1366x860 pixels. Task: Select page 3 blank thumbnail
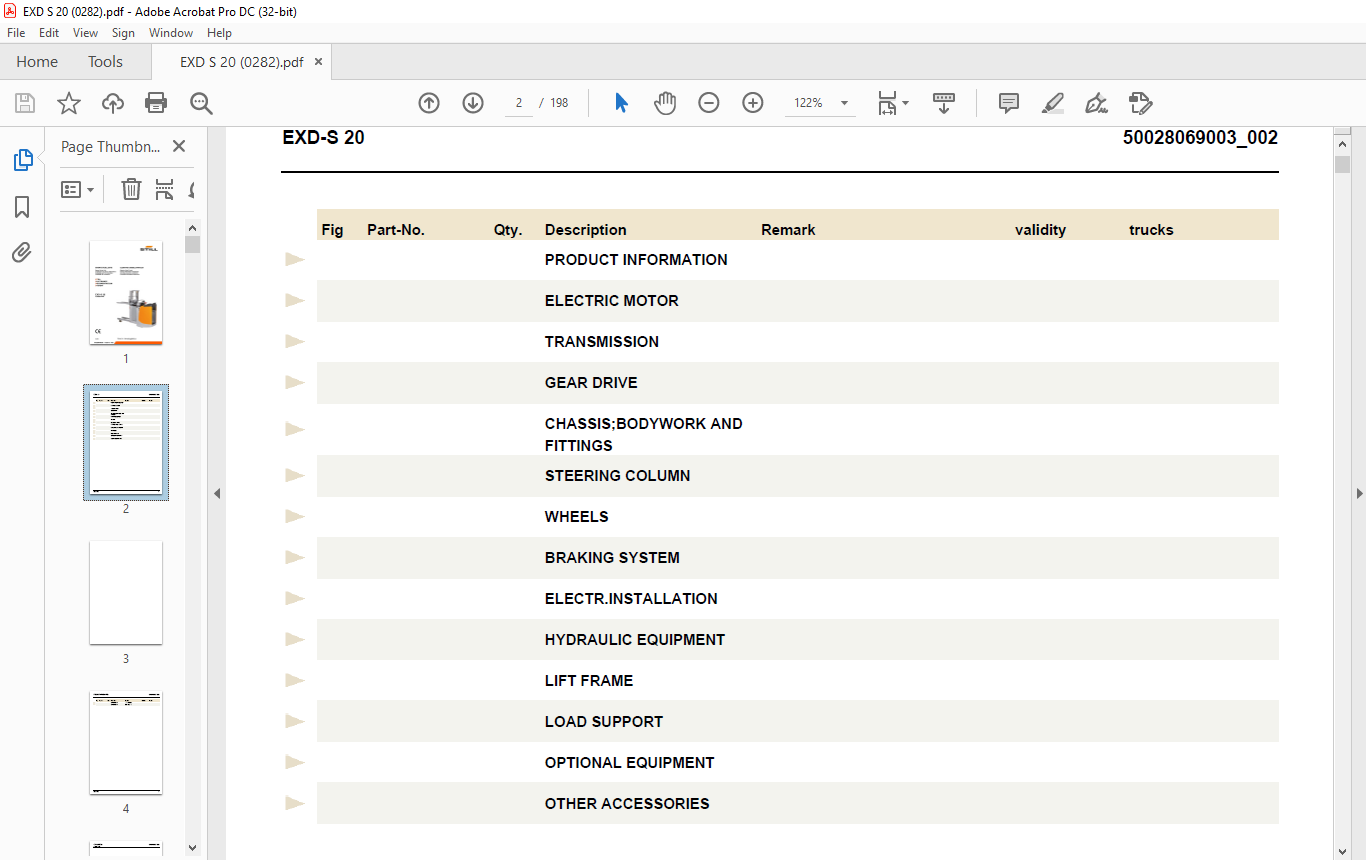tap(126, 593)
